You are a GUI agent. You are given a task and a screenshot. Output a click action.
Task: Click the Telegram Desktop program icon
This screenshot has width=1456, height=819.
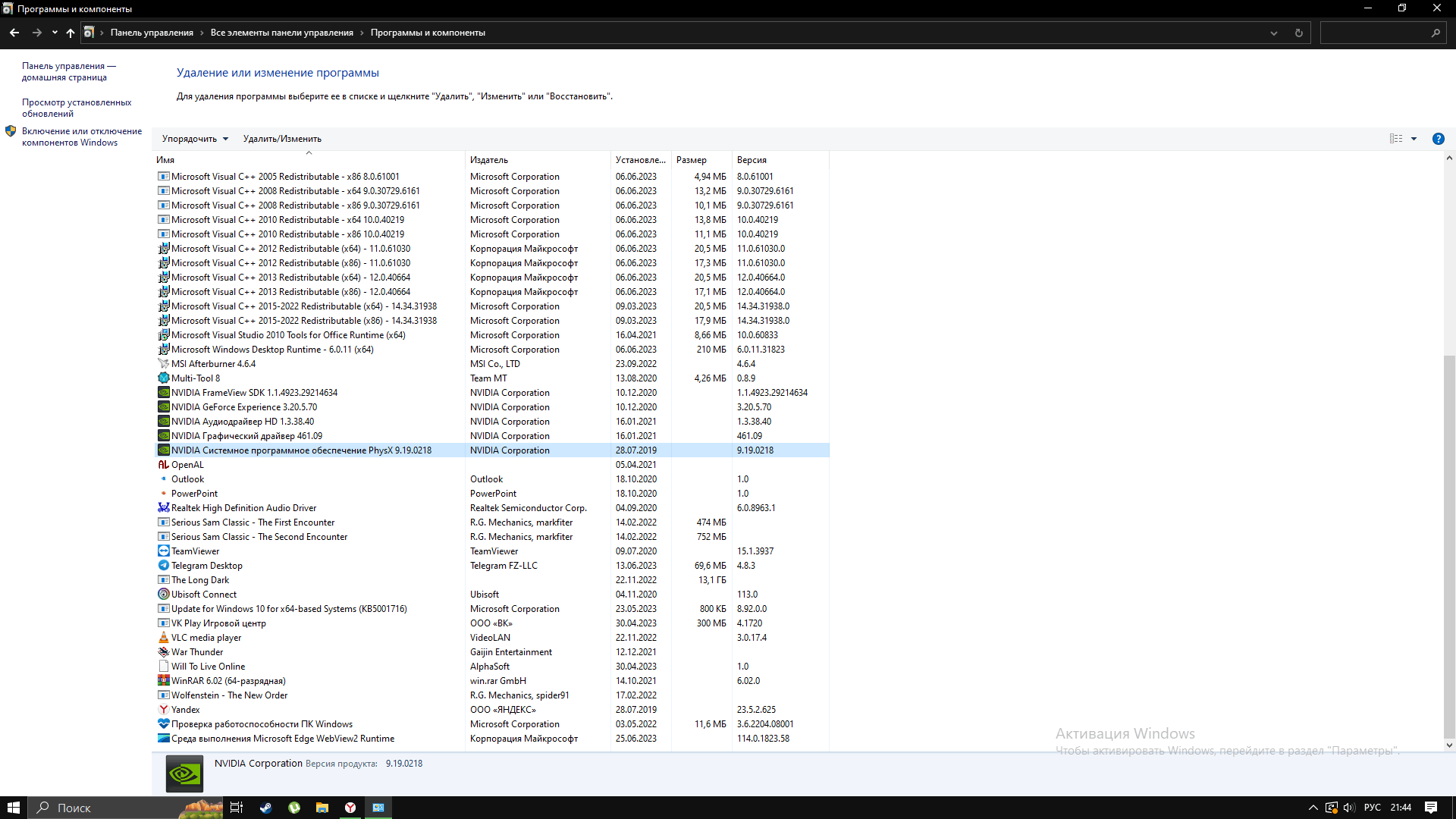point(163,566)
